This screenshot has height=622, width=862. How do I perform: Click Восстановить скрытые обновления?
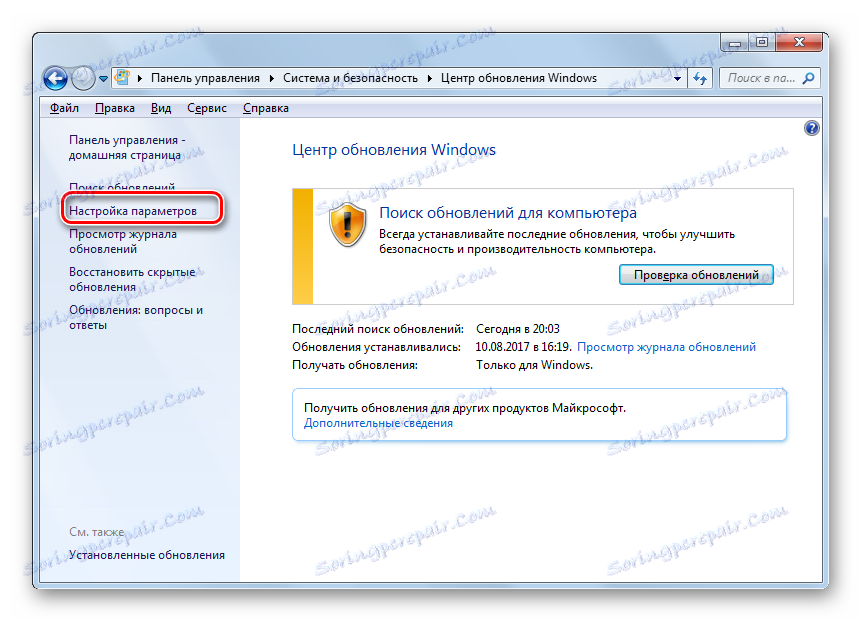[x=132, y=279]
